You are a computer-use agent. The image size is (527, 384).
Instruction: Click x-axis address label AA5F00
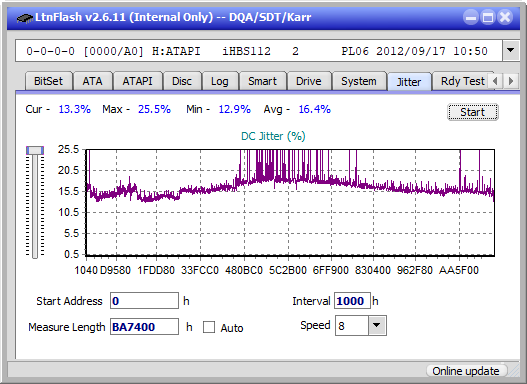point(459,270)
